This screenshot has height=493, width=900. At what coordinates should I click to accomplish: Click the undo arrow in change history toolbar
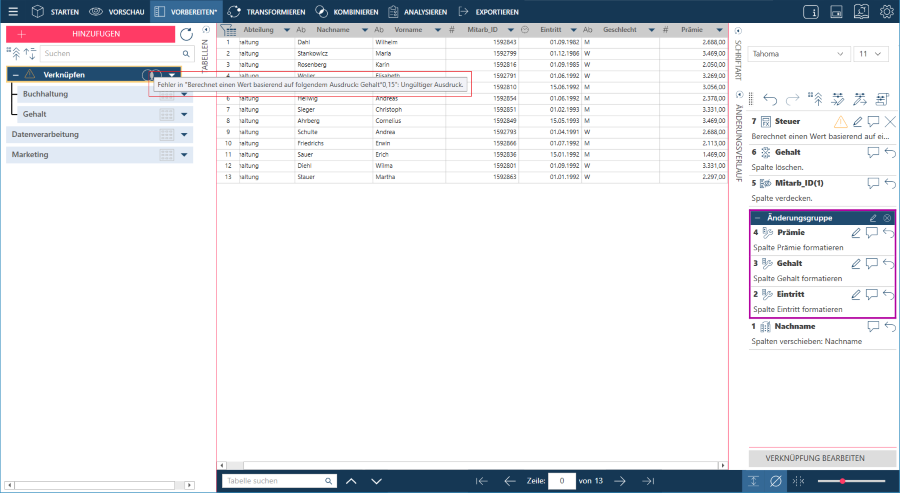point(770,99)
